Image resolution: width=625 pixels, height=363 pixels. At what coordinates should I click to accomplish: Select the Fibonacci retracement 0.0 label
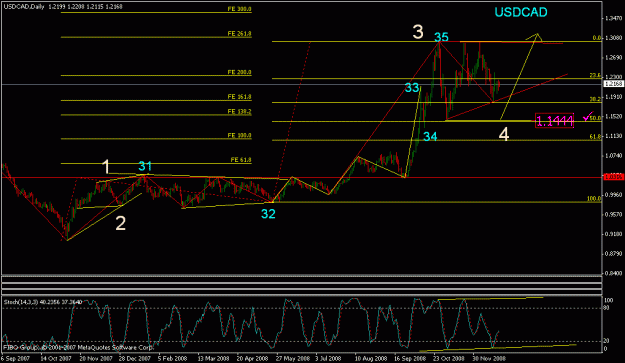[x=597, y=38]
